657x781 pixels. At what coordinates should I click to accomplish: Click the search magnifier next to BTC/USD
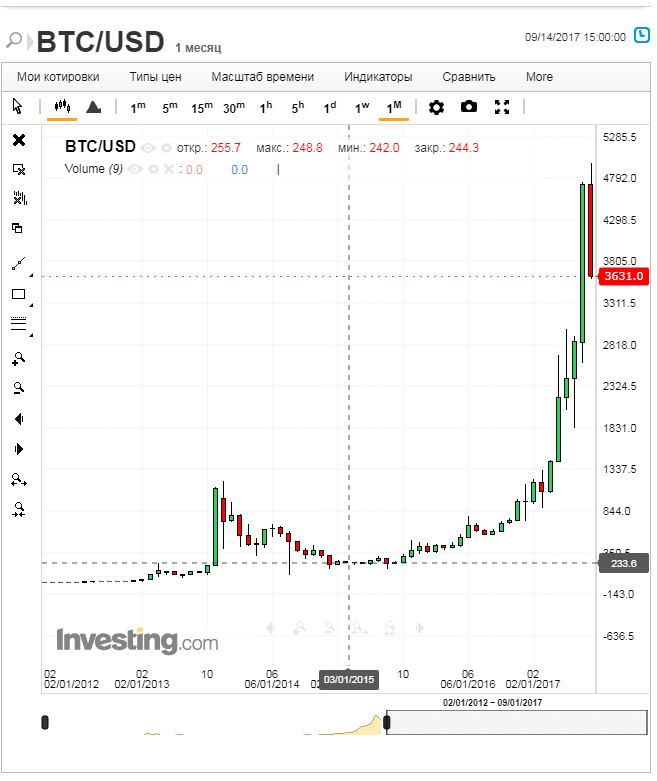click(x=14, y=40)
